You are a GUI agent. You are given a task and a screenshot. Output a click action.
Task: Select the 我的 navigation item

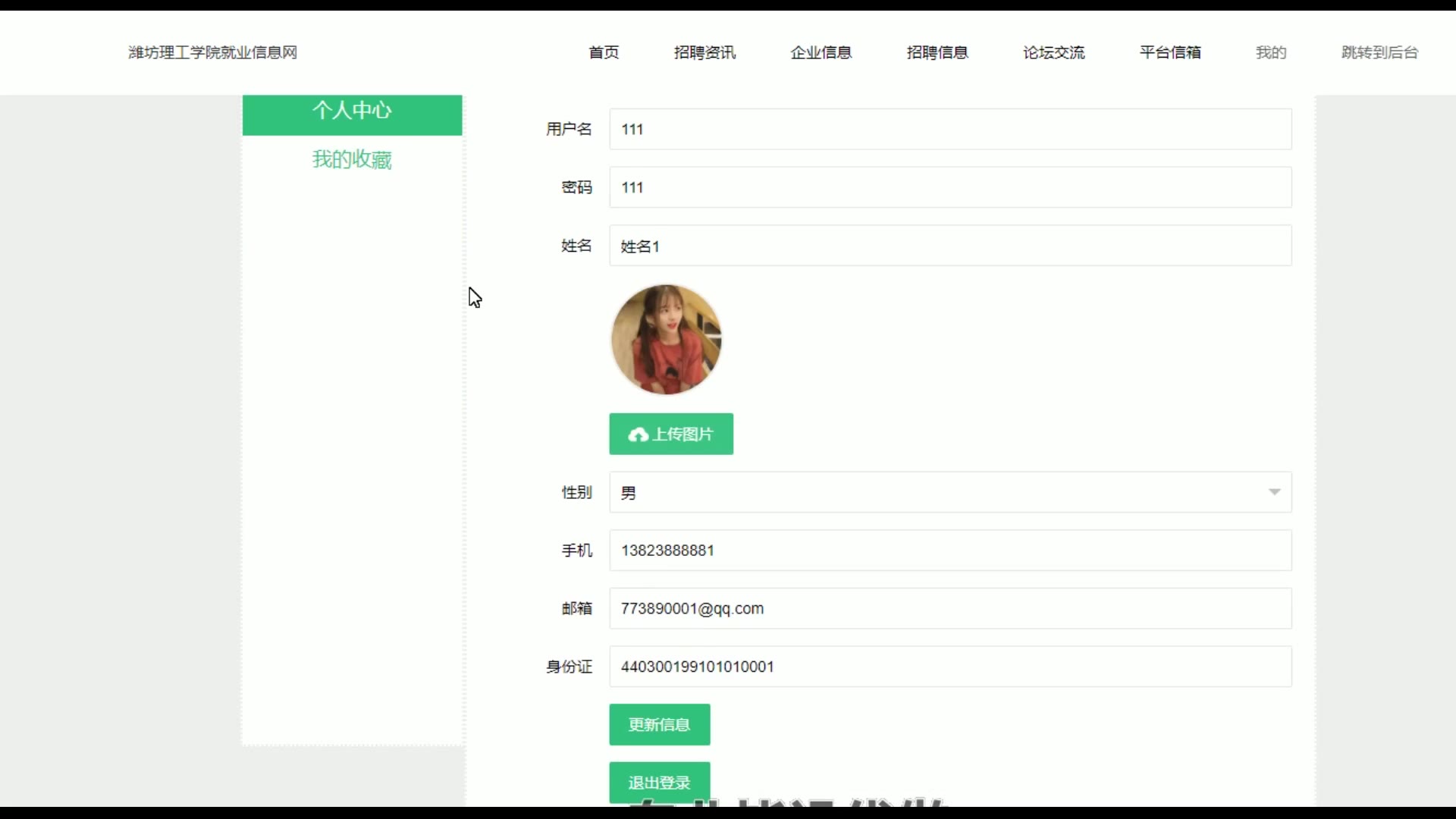(1271, 52)
